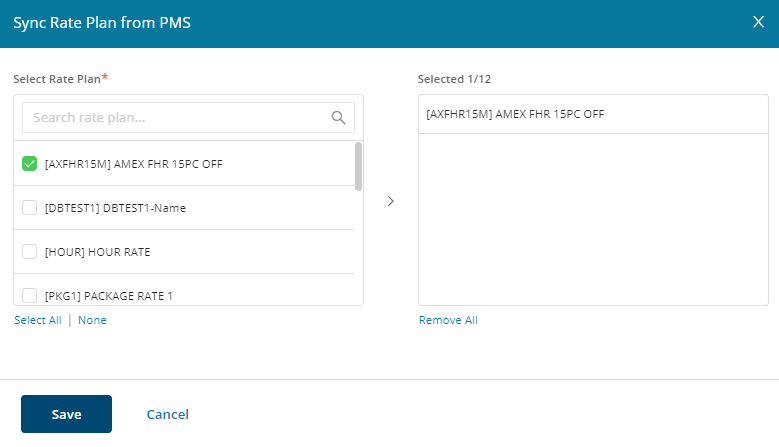
Task: Click the Remove All link
Action: click(448, 320)
